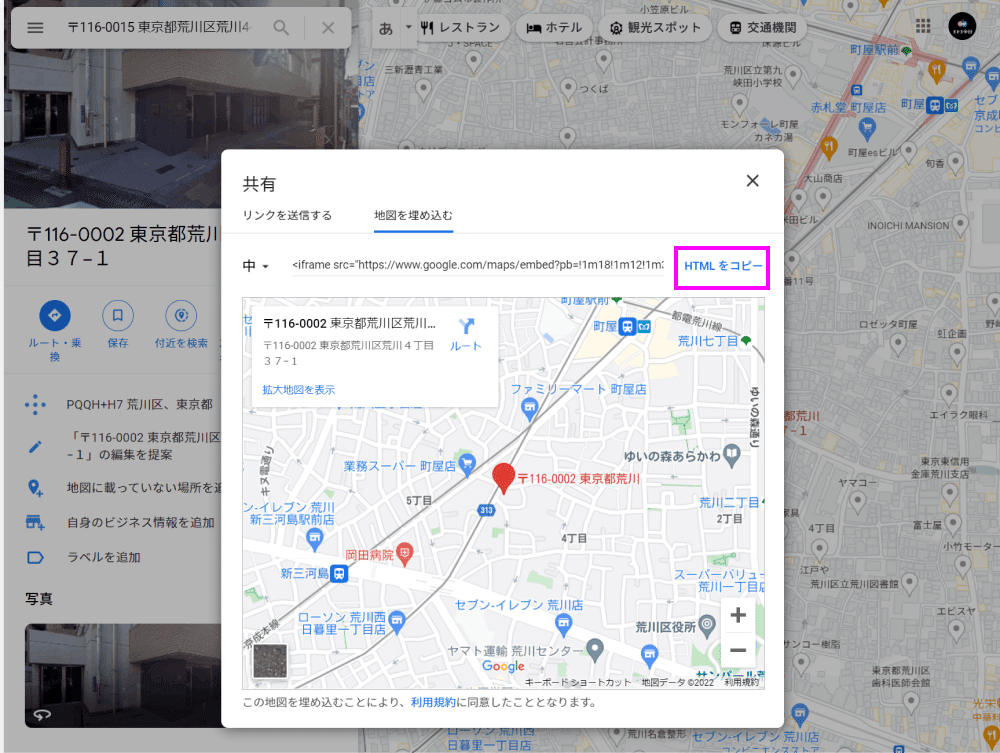Open the hamburger menu in search bar

tap(35, 28)
